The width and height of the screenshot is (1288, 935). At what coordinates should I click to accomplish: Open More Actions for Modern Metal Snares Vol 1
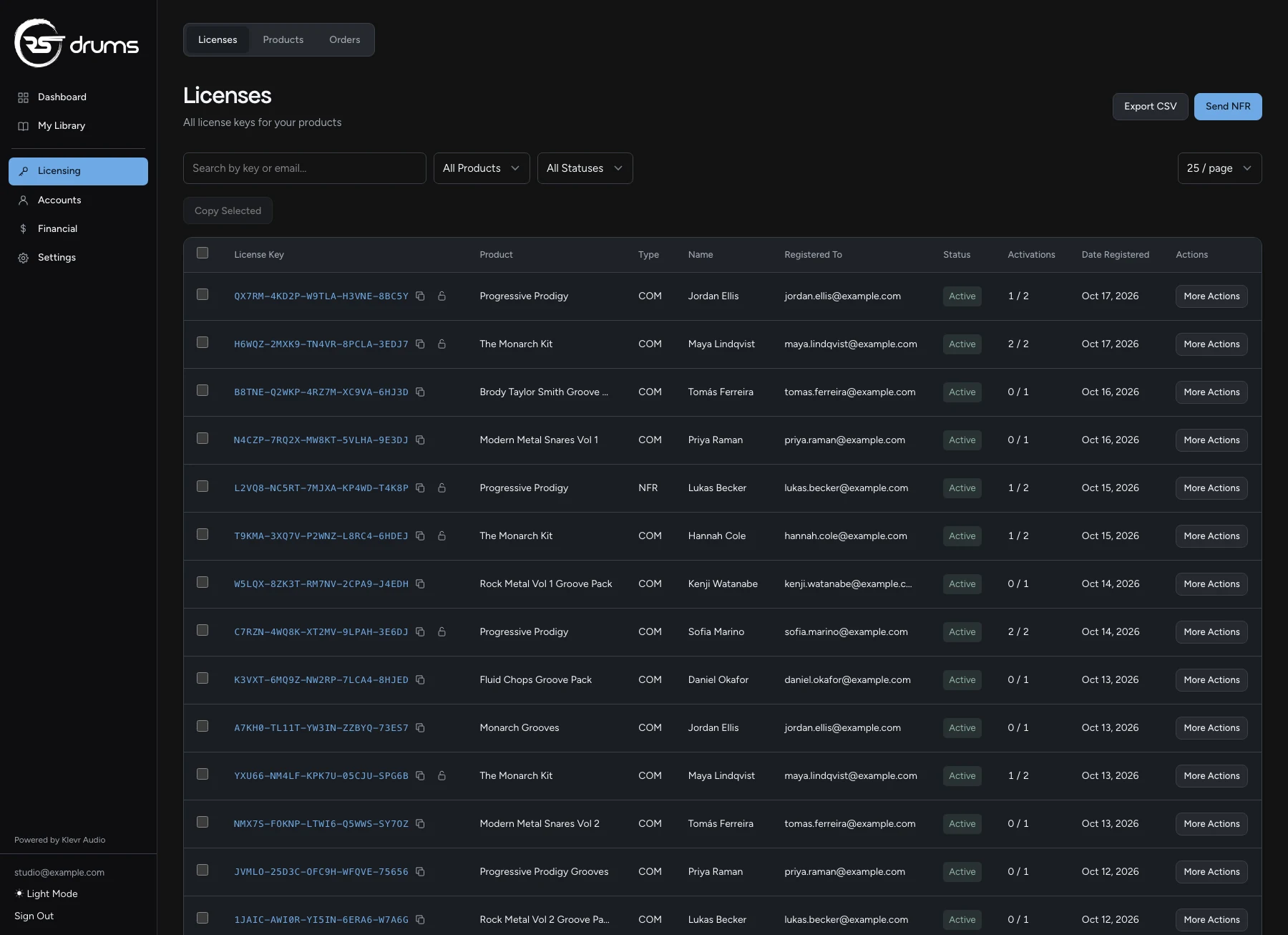click(1211, 440)
